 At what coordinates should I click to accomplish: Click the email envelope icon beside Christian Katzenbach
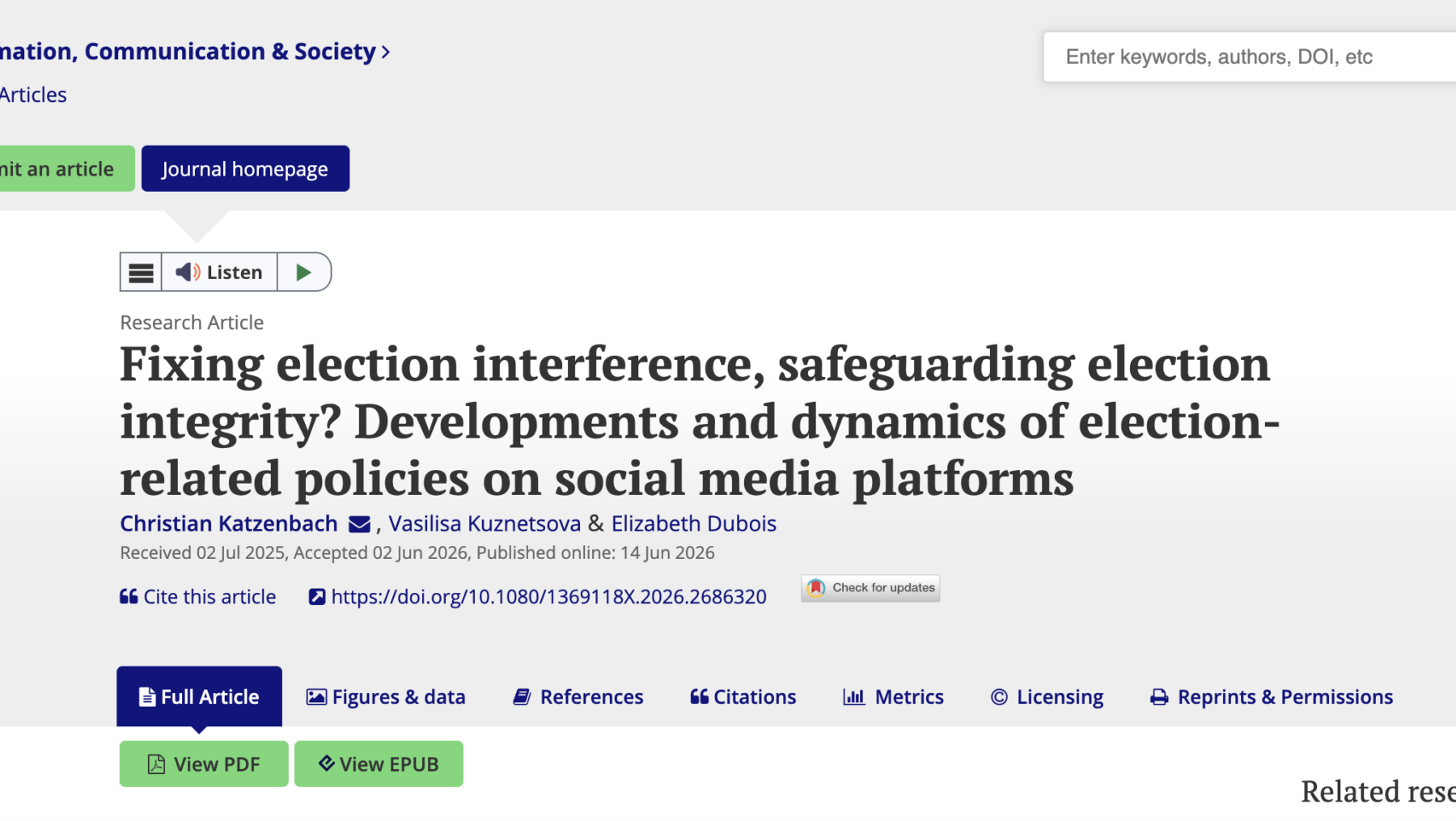359,524
